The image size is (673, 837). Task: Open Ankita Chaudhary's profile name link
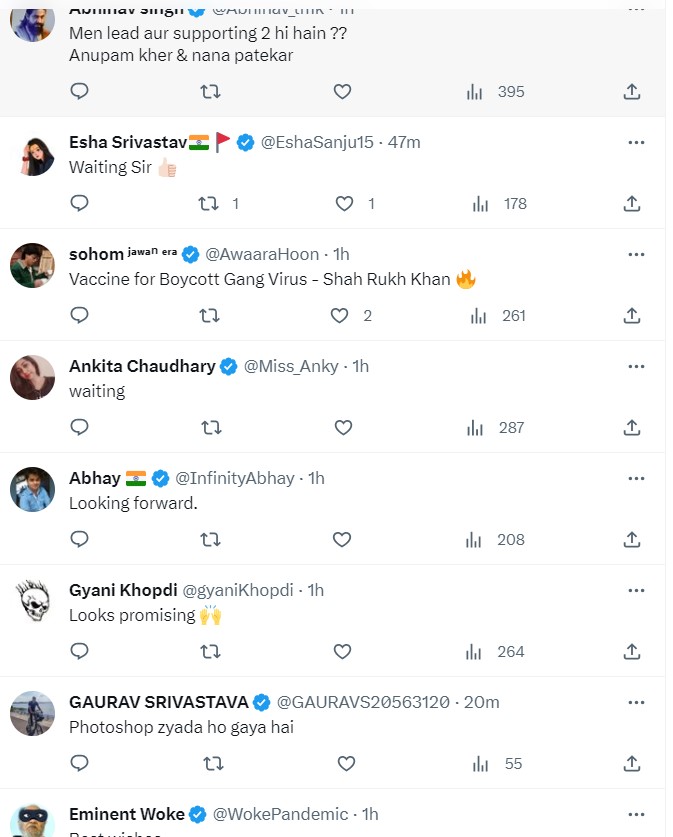[x=142, y=366]
